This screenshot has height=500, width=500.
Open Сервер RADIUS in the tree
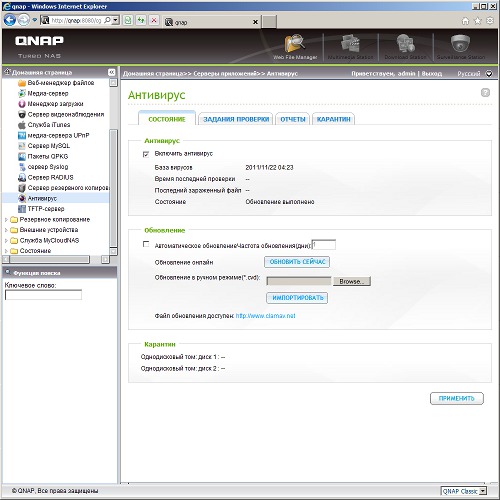click(50, 177)
